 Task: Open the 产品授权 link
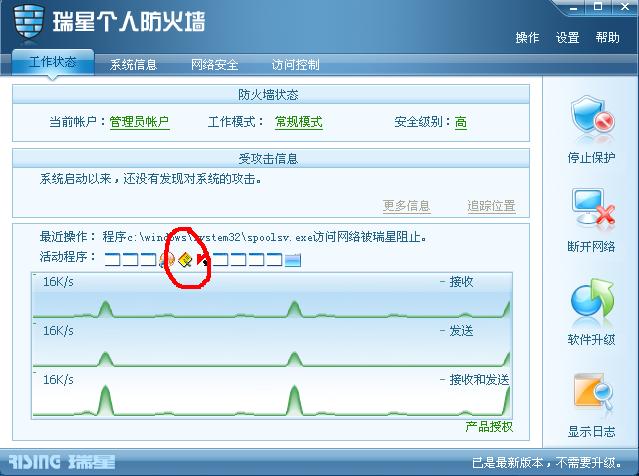[489, 427]
